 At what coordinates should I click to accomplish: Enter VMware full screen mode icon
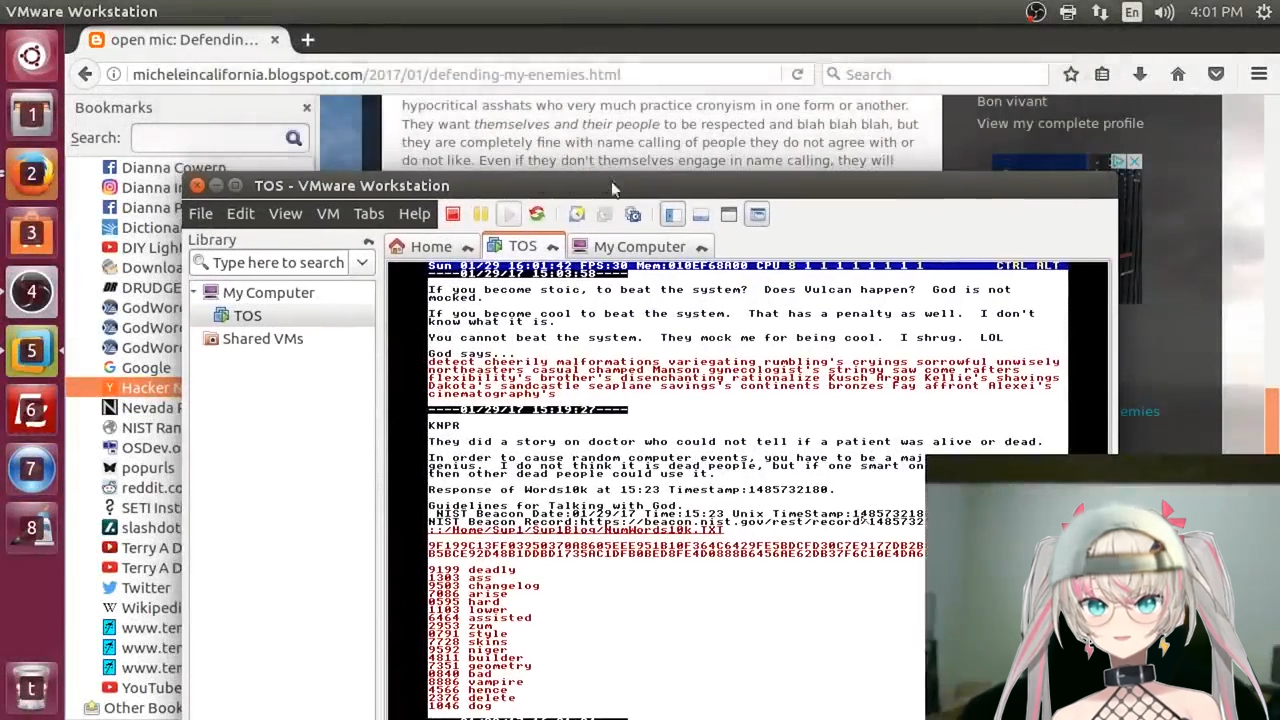pos(728,214)
